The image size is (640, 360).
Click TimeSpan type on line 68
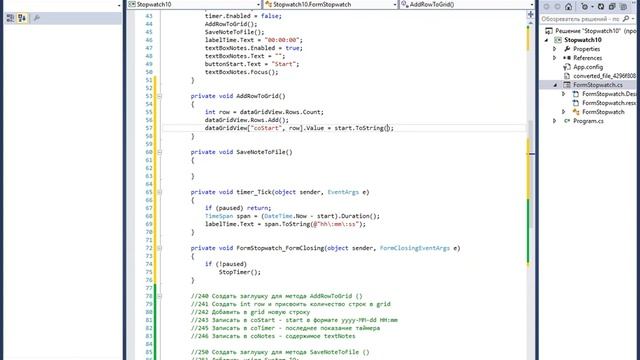click(x=219, y=216)
